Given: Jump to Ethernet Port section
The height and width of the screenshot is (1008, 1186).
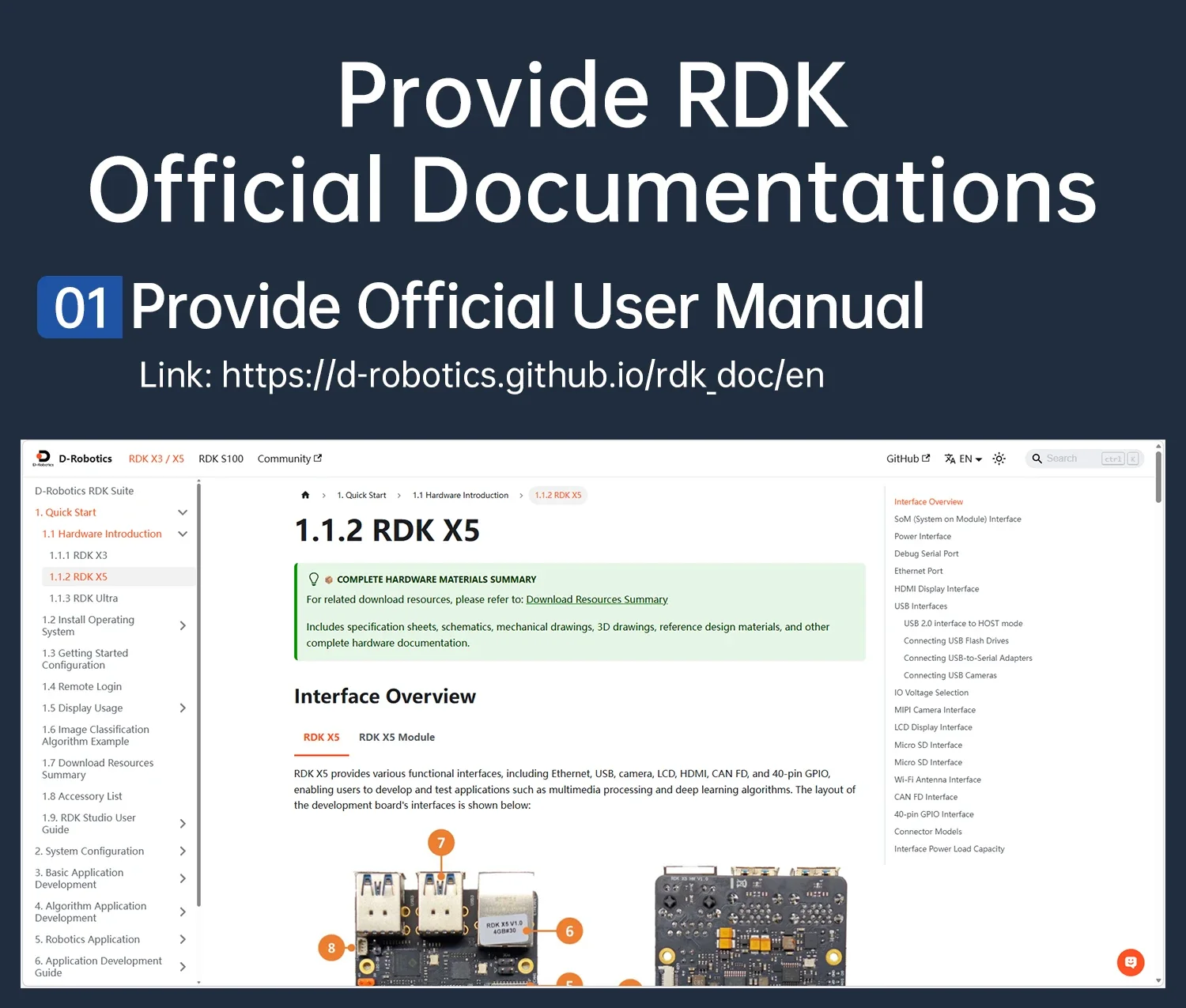Looking at the screenshot, I should (918, 572).
